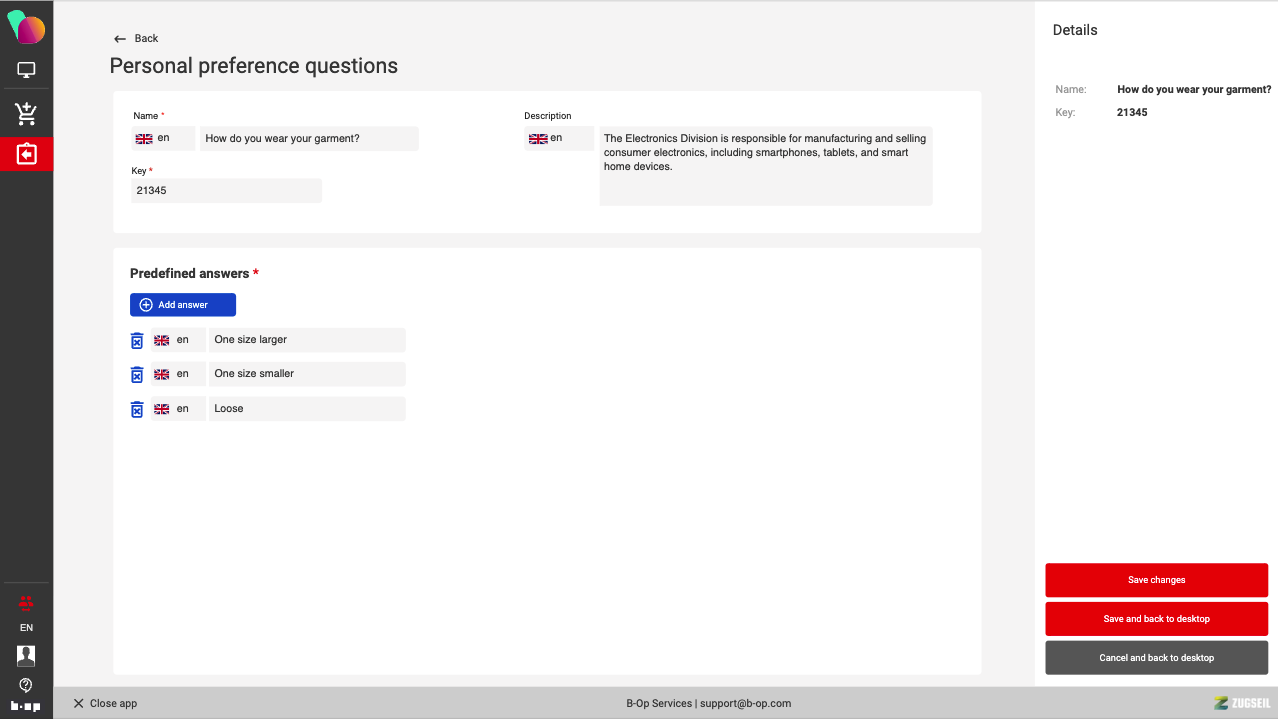
Task: Open the Name field language selector
Action: [x=164, y=138]
